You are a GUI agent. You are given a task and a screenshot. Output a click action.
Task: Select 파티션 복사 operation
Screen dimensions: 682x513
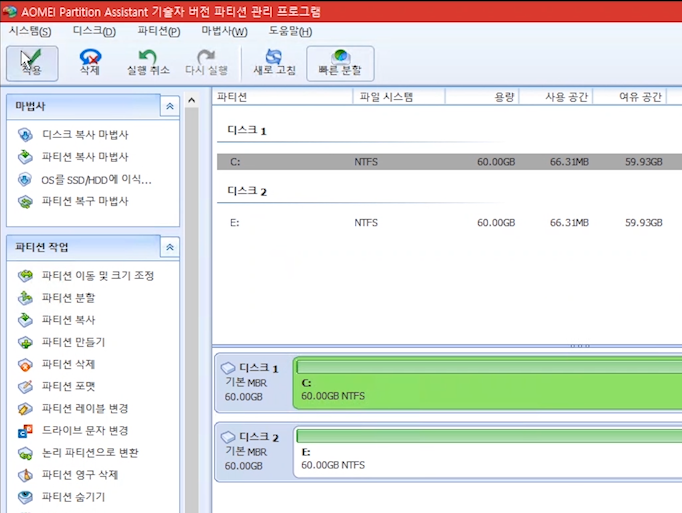click(56, 320)
